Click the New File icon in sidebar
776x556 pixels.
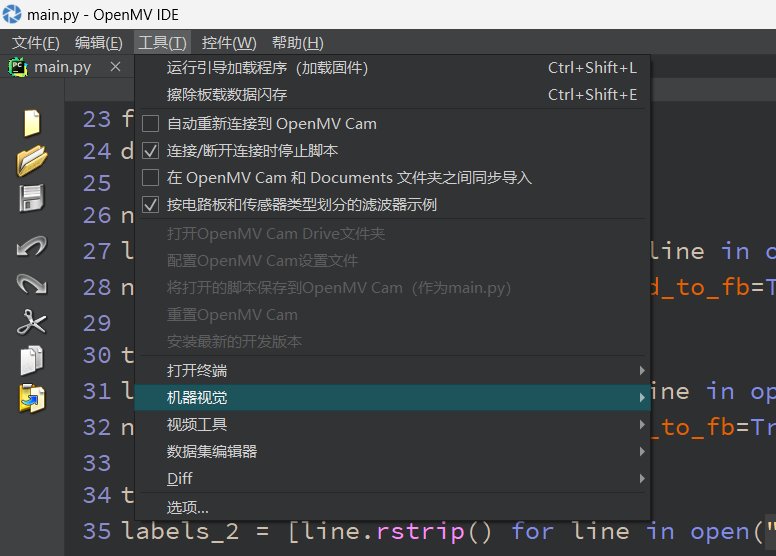[x=32, y=122]
